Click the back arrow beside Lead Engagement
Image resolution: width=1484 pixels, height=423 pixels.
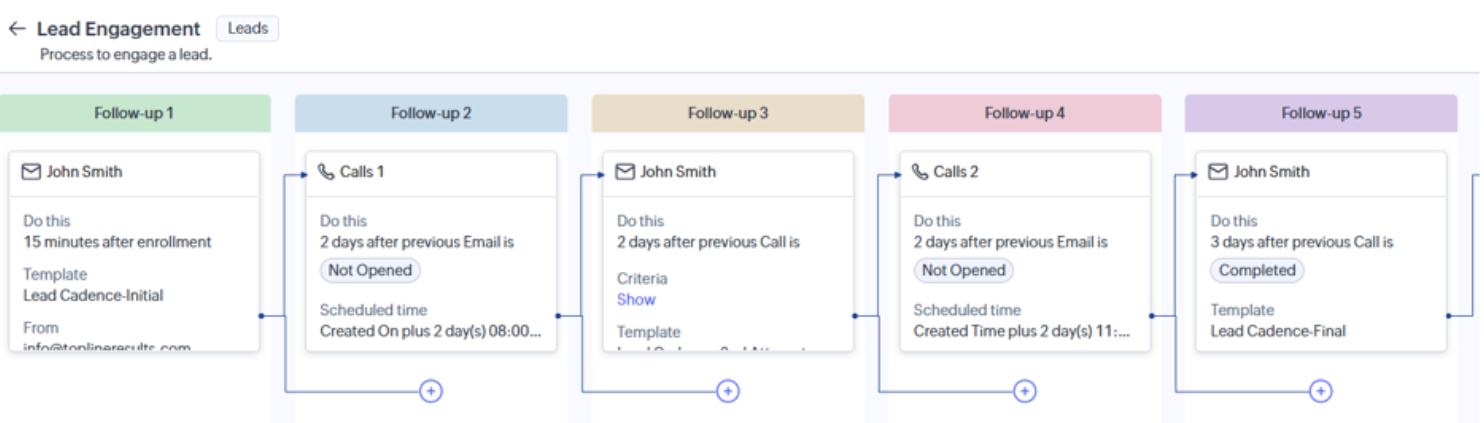[x=16, y=29]
